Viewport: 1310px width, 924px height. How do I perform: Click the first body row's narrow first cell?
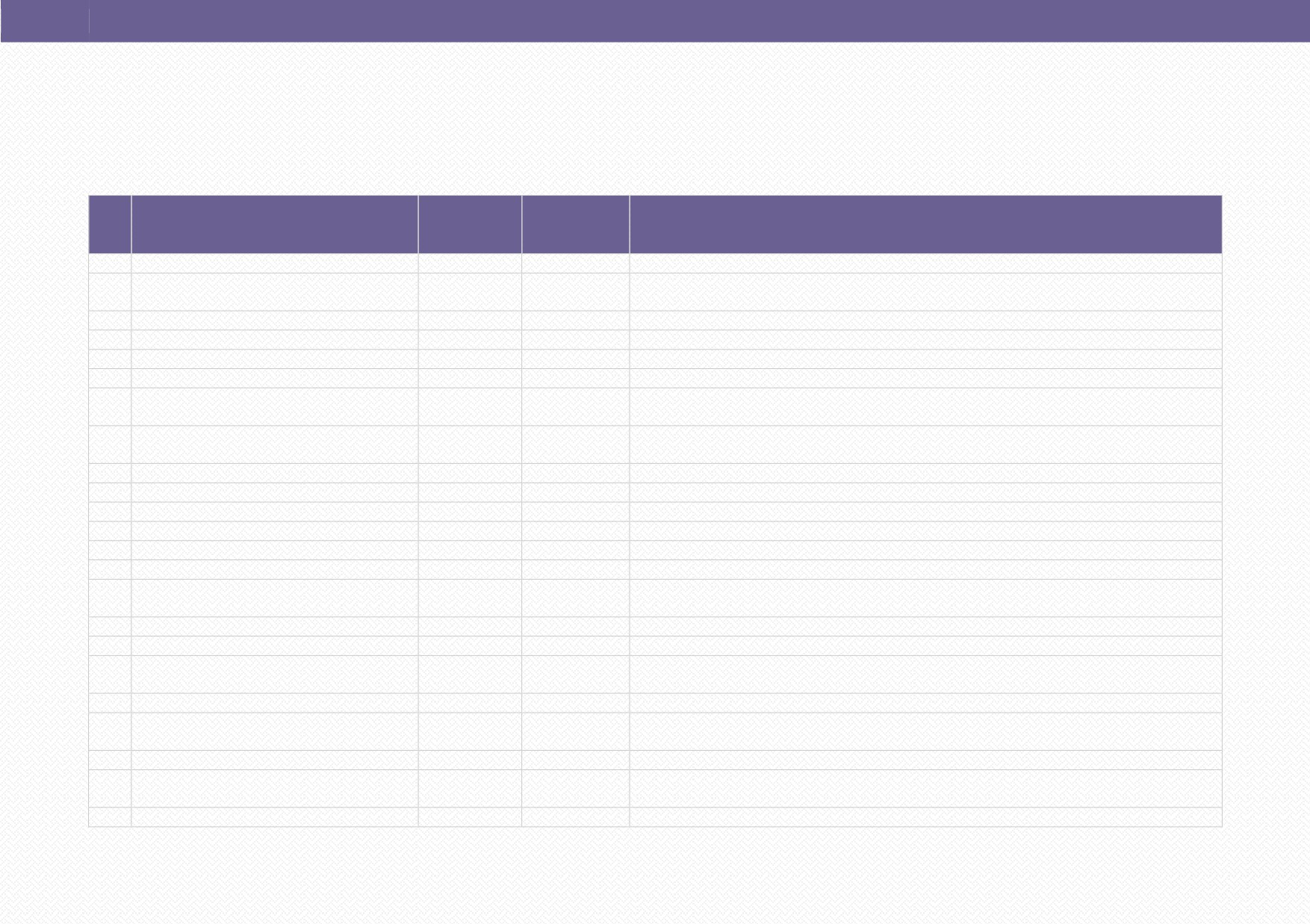[x=110, y=264]
